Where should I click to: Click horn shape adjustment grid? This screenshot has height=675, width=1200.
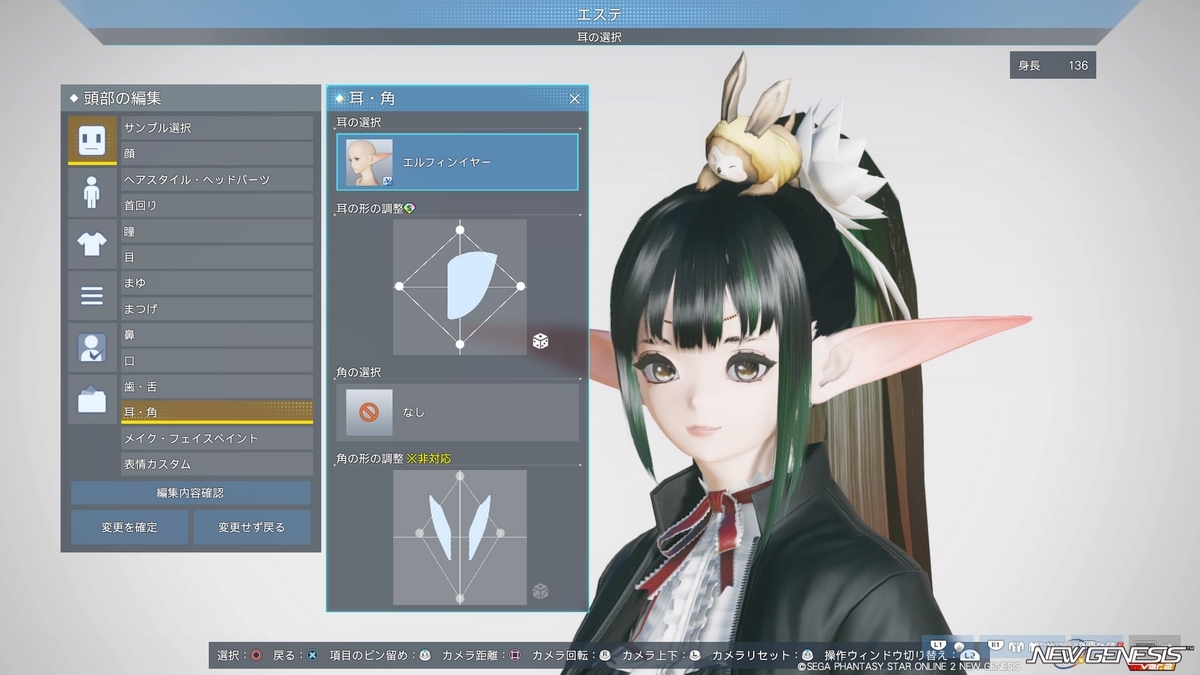click(460, 537)
